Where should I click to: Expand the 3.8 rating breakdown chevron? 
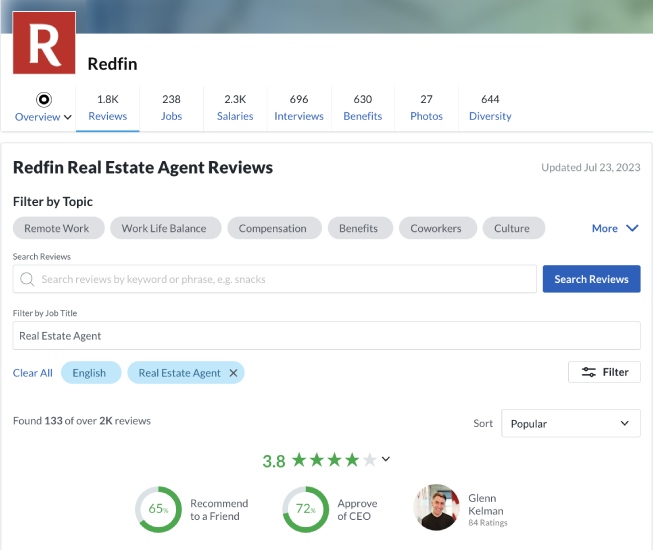(x=386, y=459)
